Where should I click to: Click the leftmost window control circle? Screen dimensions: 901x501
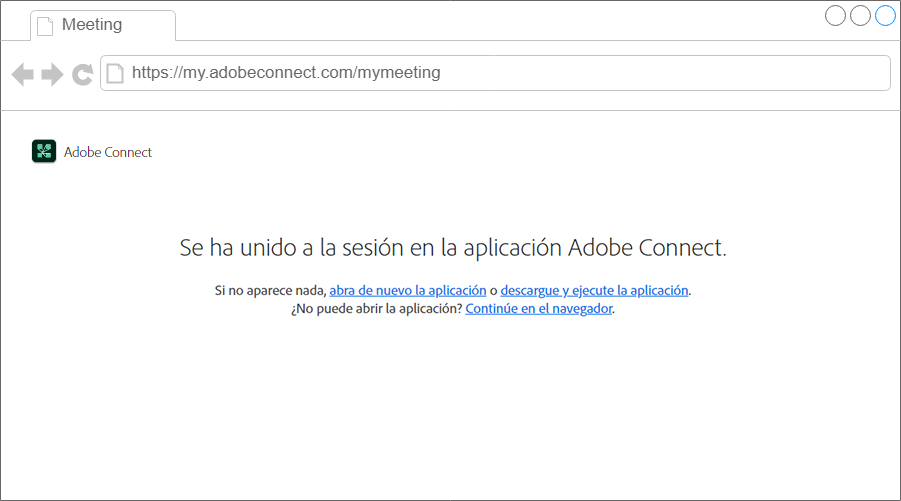coord(835,16)
